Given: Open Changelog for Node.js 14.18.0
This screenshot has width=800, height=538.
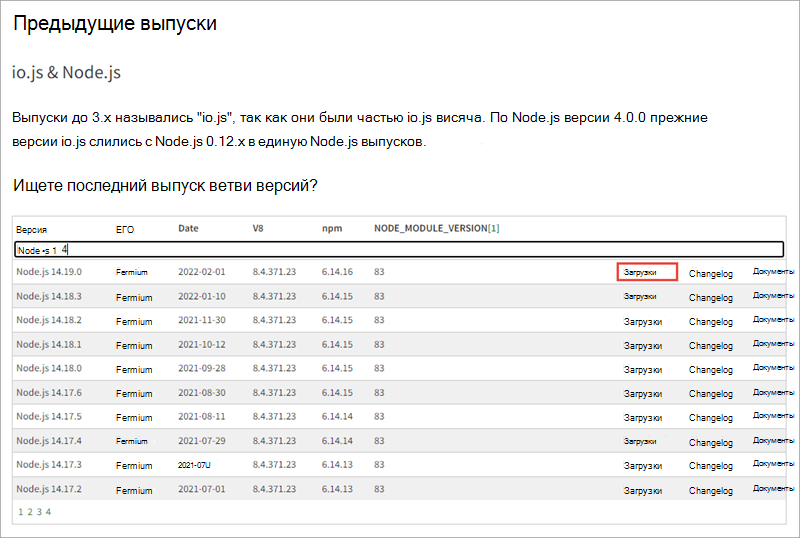Looking at the screenshot, I should (x=711, y=370).
